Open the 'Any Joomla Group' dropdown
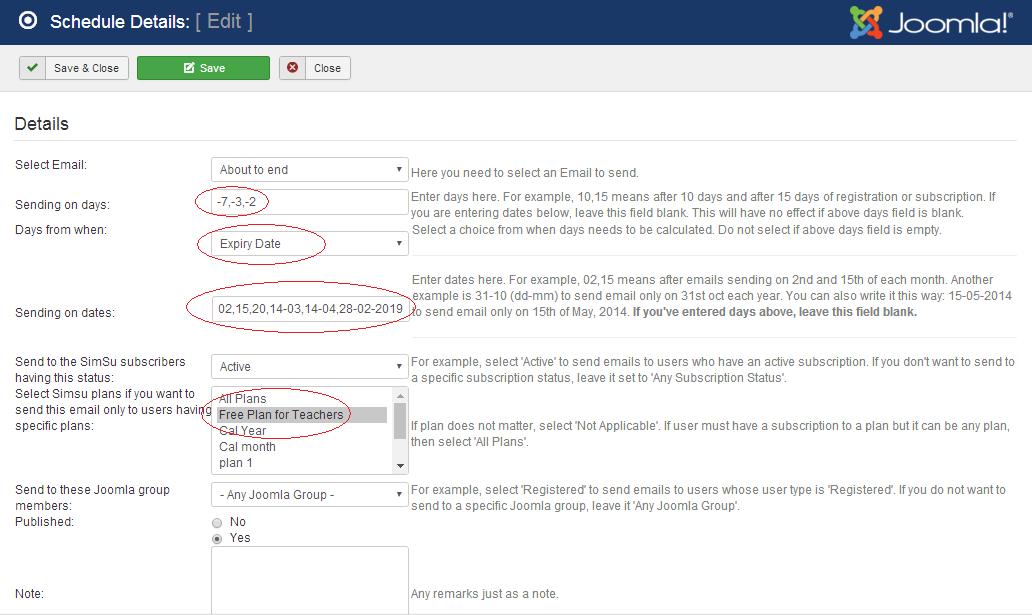 pos(309,495)
